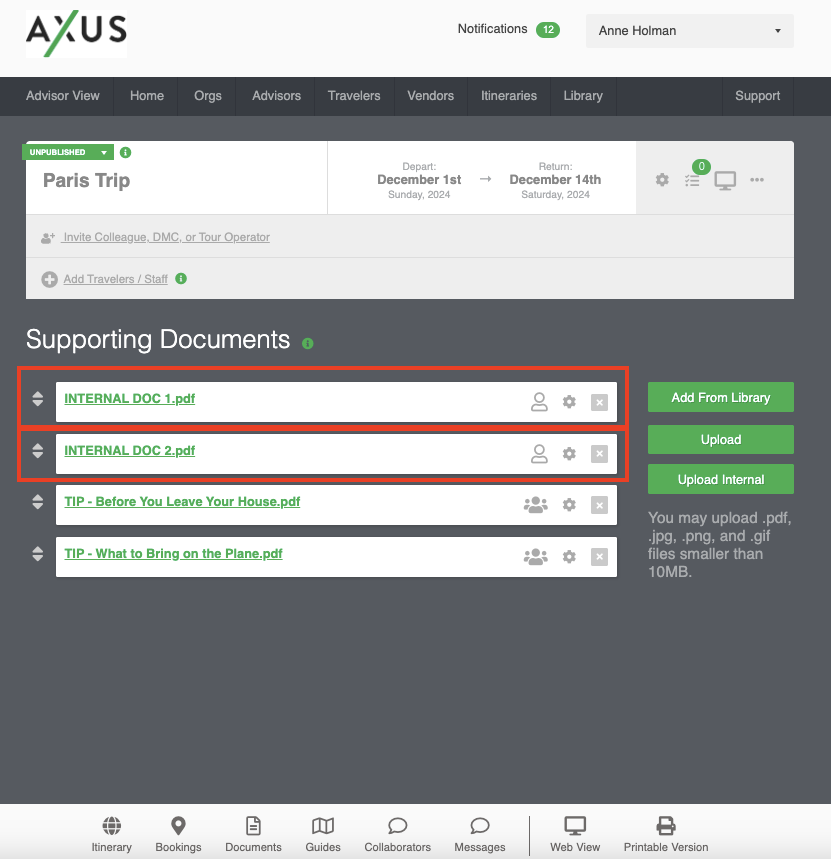Click the checklist icon with zero badge
831x859 pixels.
(x=693, y=181)
